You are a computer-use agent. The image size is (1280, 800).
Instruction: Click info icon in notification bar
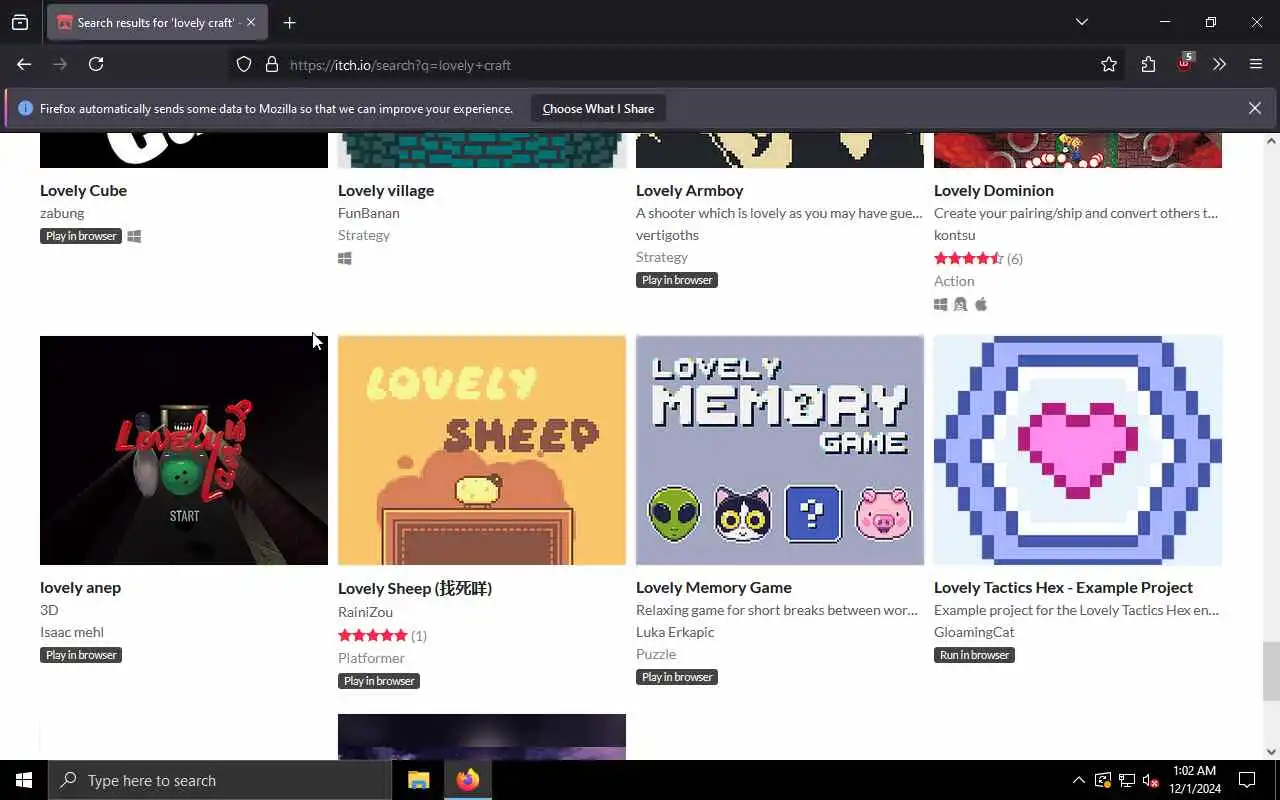[x=26, y=108]
